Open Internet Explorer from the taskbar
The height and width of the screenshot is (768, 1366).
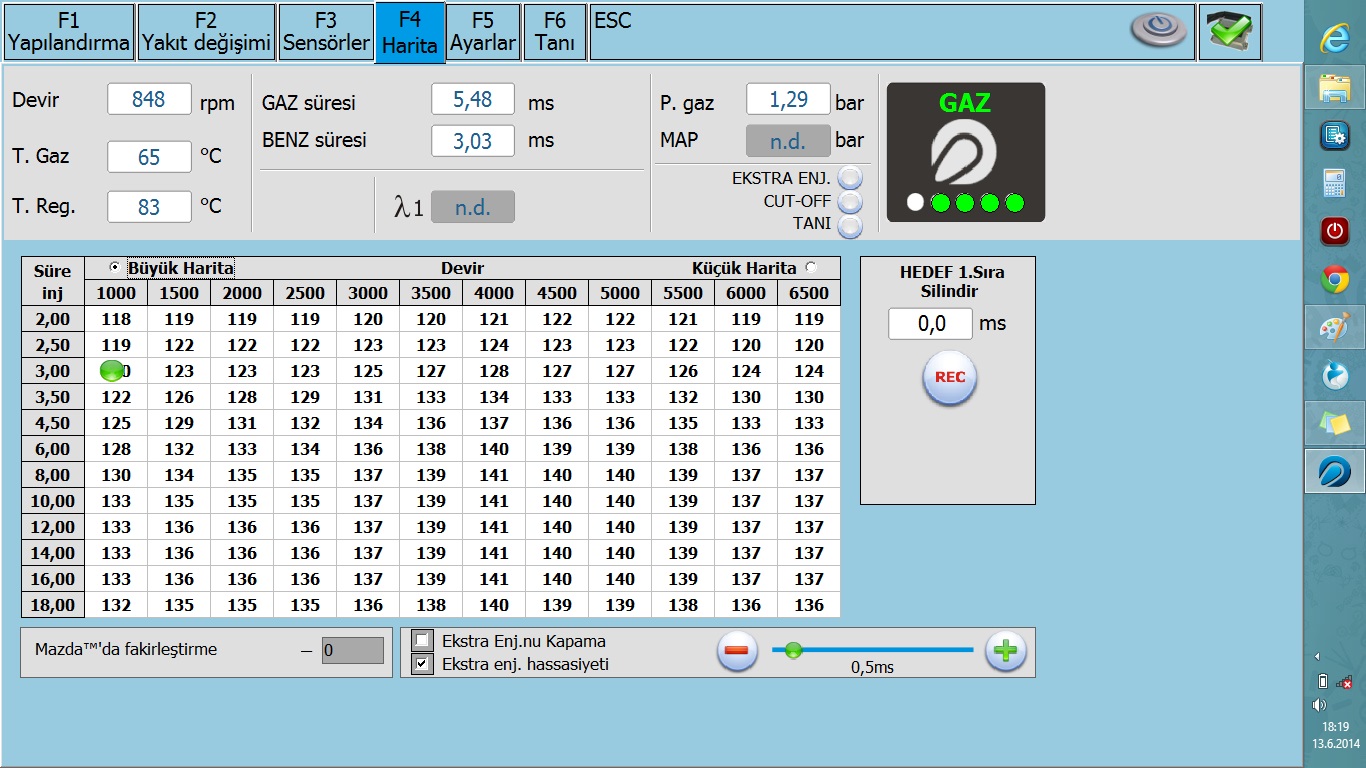(1335, 38)
